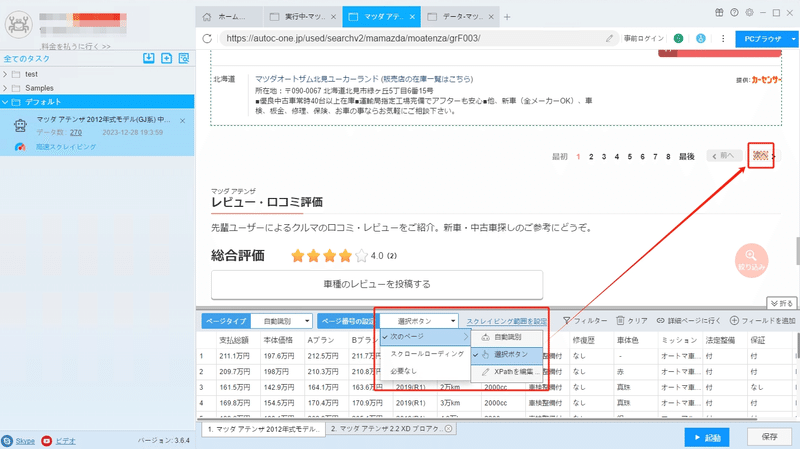This screenshot has width=800, height=449.
Task: Open settings with the gear icon
Action: 749,13
